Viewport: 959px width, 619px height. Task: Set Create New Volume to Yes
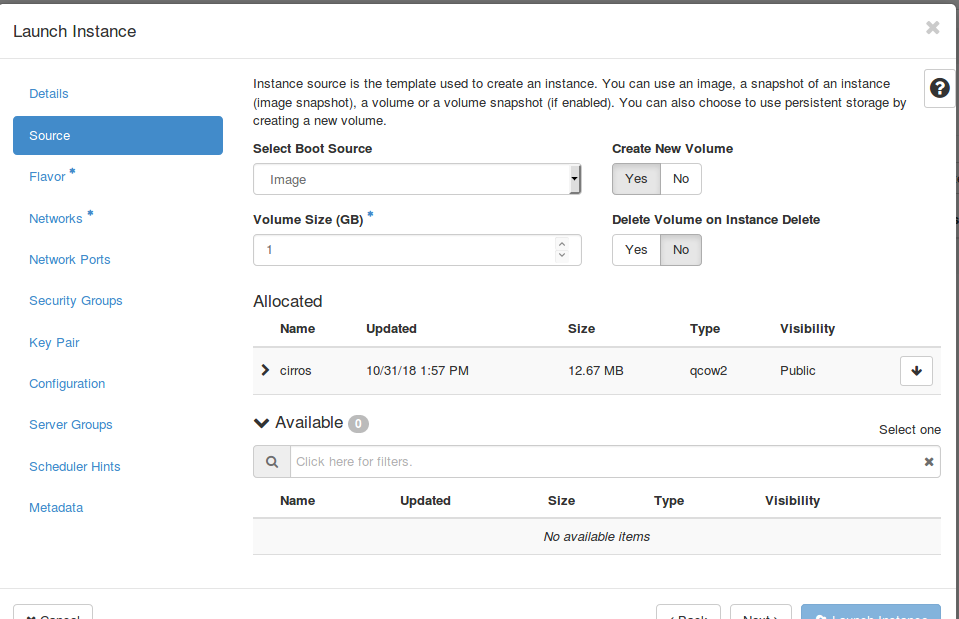pyautogui.click(x=636, y=179)
